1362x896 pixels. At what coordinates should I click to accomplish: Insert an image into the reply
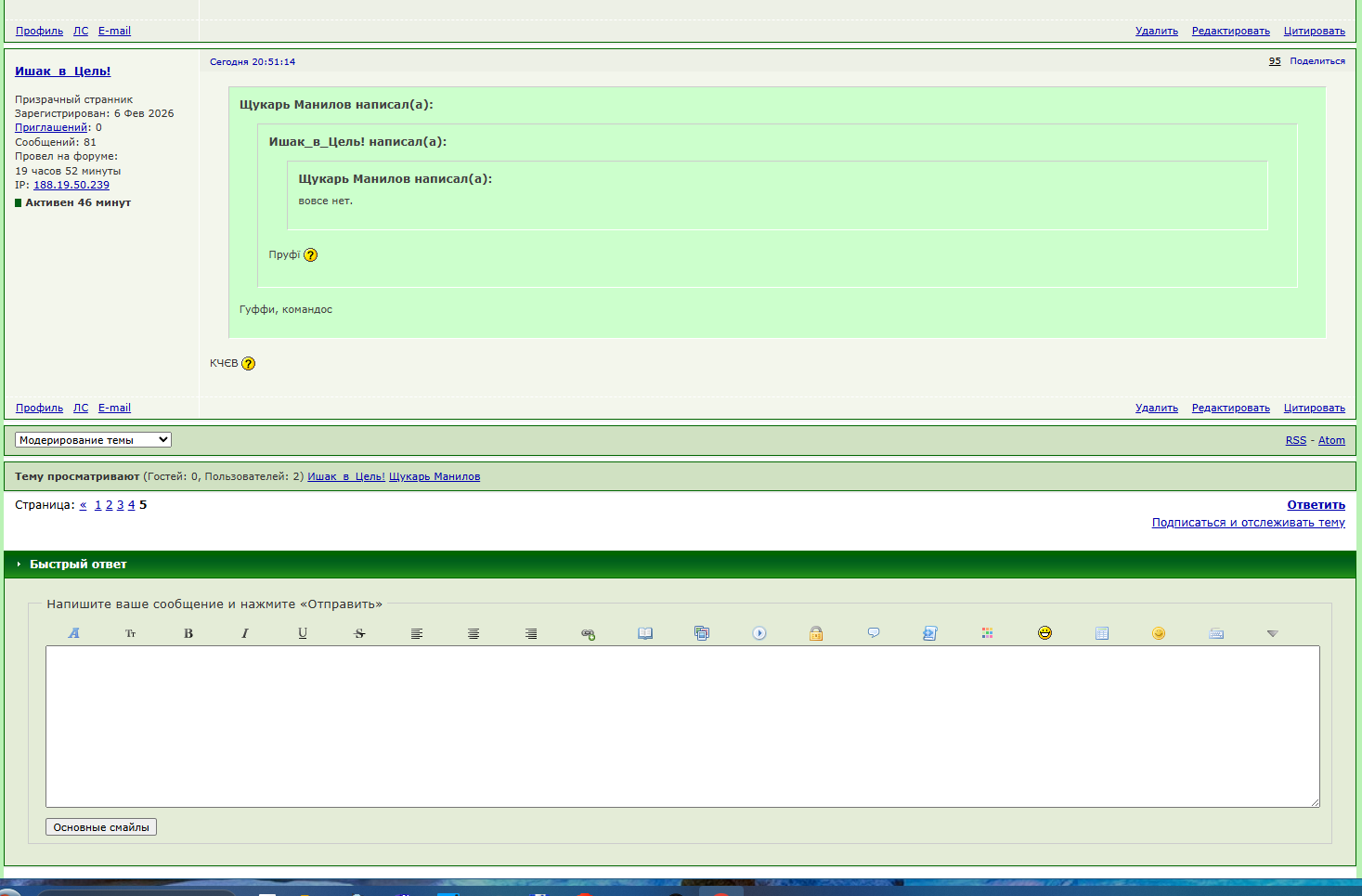coord(702,633)
